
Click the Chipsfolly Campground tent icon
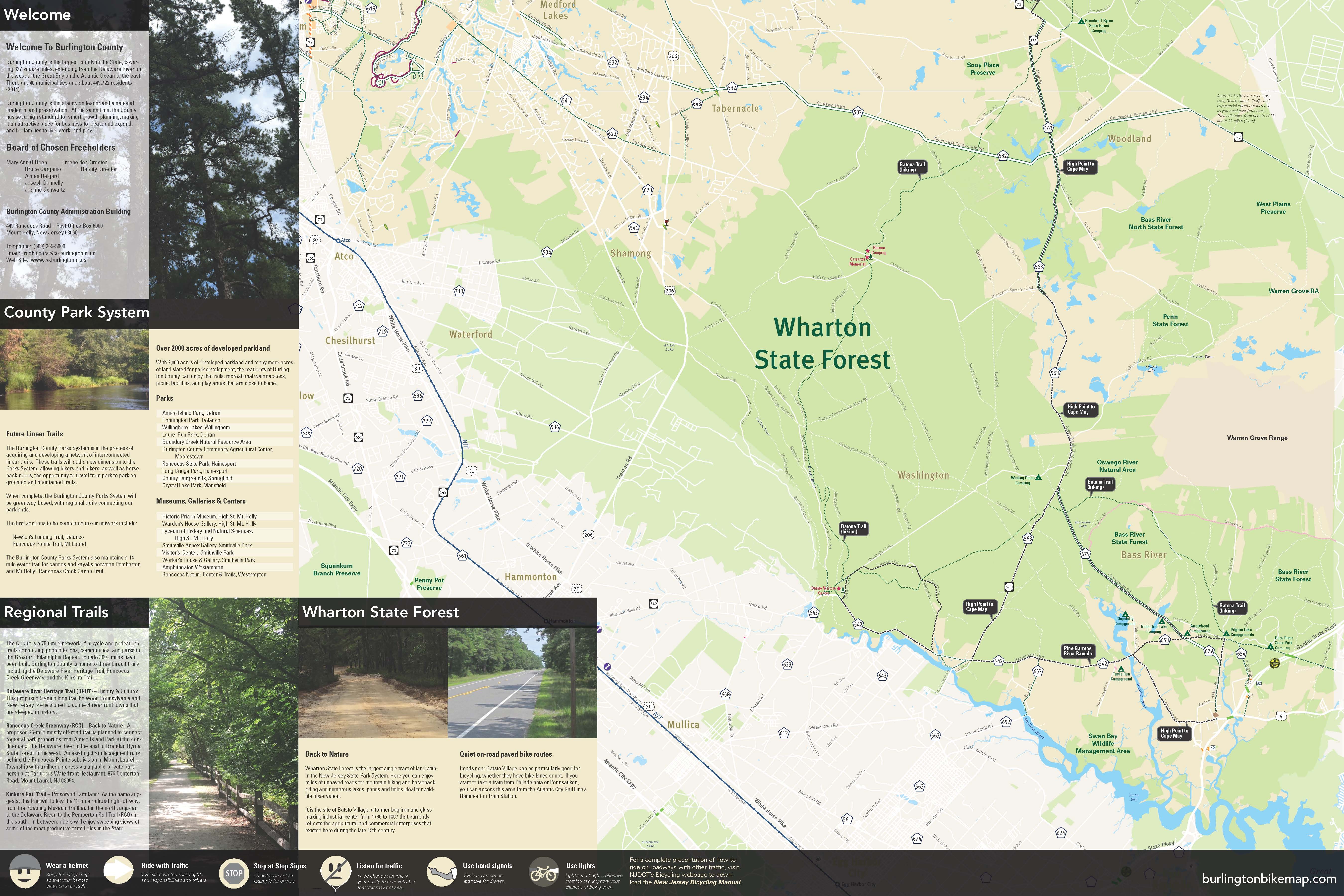click(x=1125, y=614)
